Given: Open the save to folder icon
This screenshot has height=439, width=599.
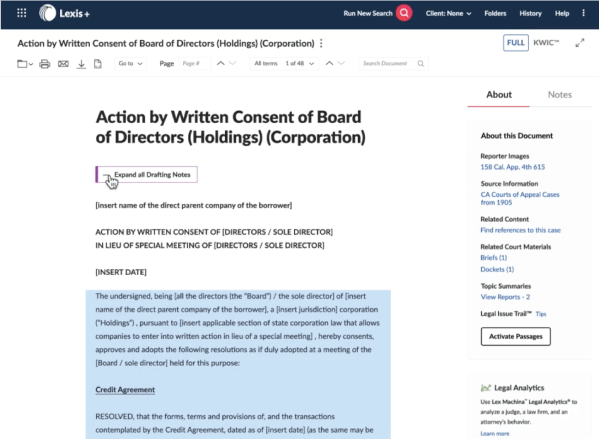Looking at the screenshot, I should click(x=22, y=64).
